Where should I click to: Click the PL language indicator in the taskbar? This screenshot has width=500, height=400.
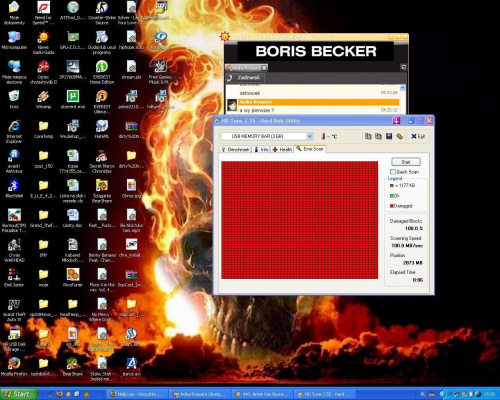[423, 394]
